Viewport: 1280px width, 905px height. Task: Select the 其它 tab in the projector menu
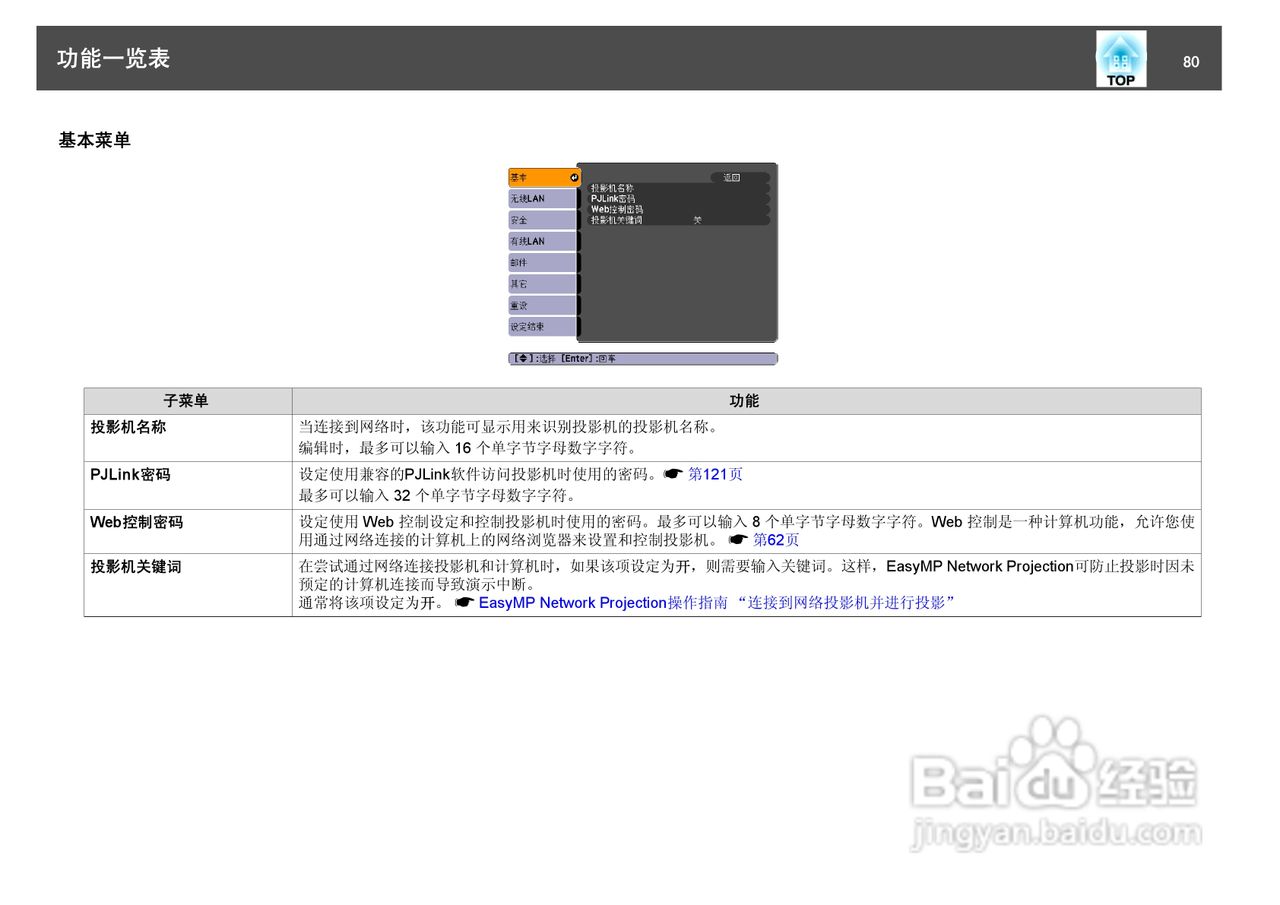542,284
